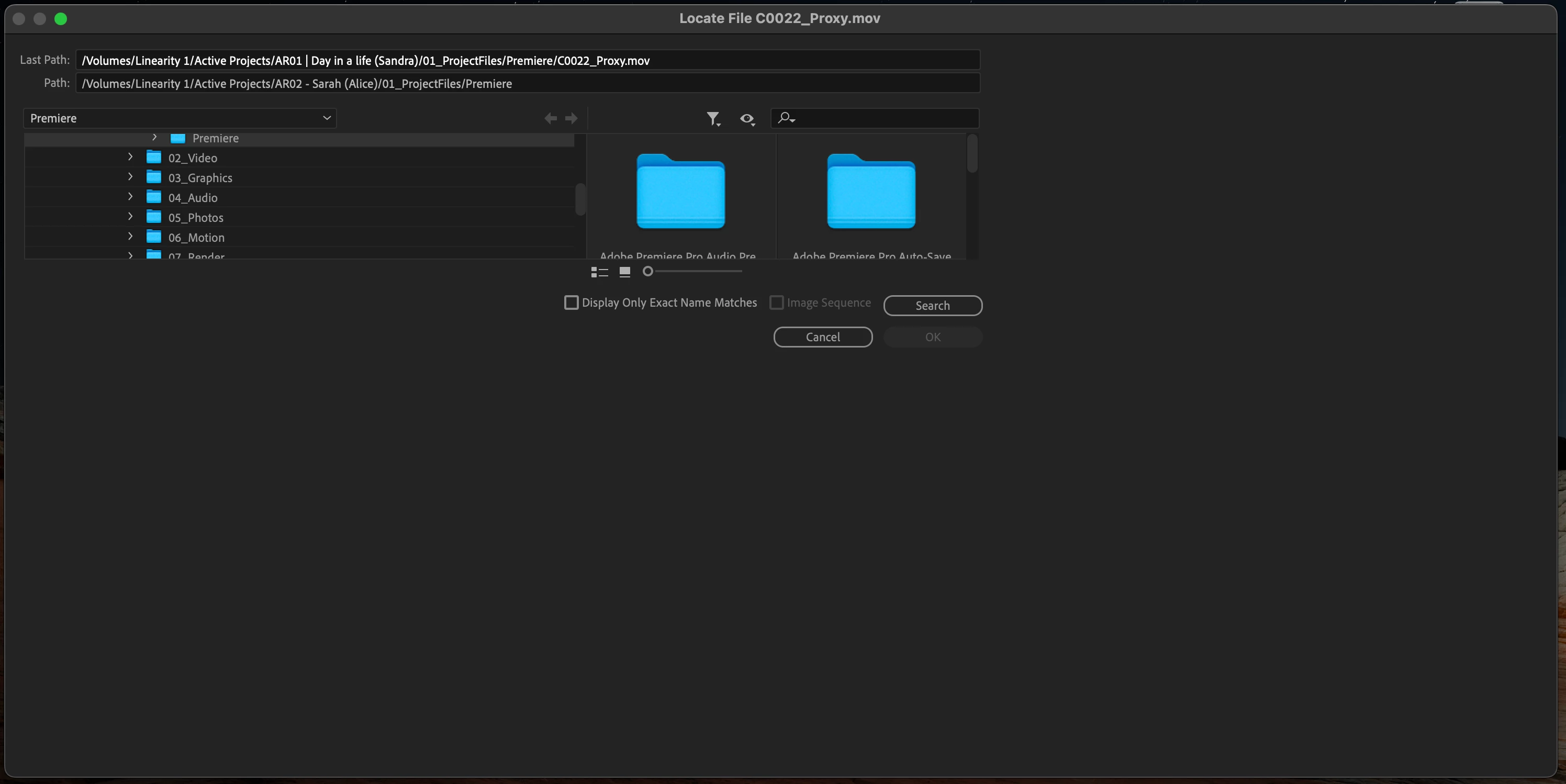Click the Cancel button
The height and width of the screenshot is (784, 1566).
click(x=822, y=337)
